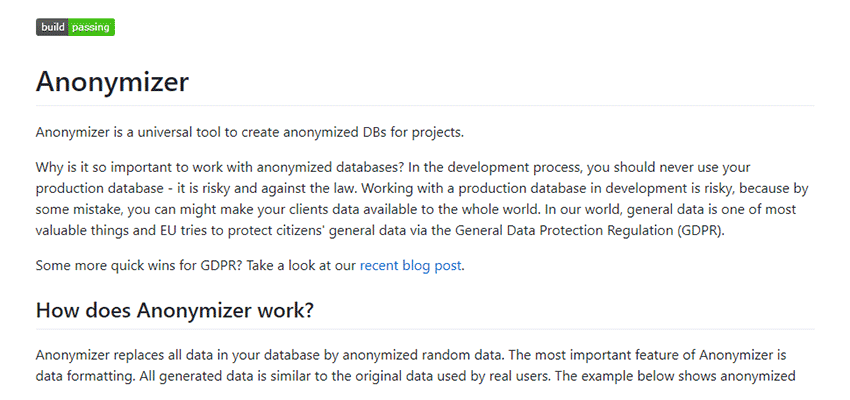Click "Anonymizer replaces all data" sentence start
This screenshot has width=850, height=400.
[130, 355]
